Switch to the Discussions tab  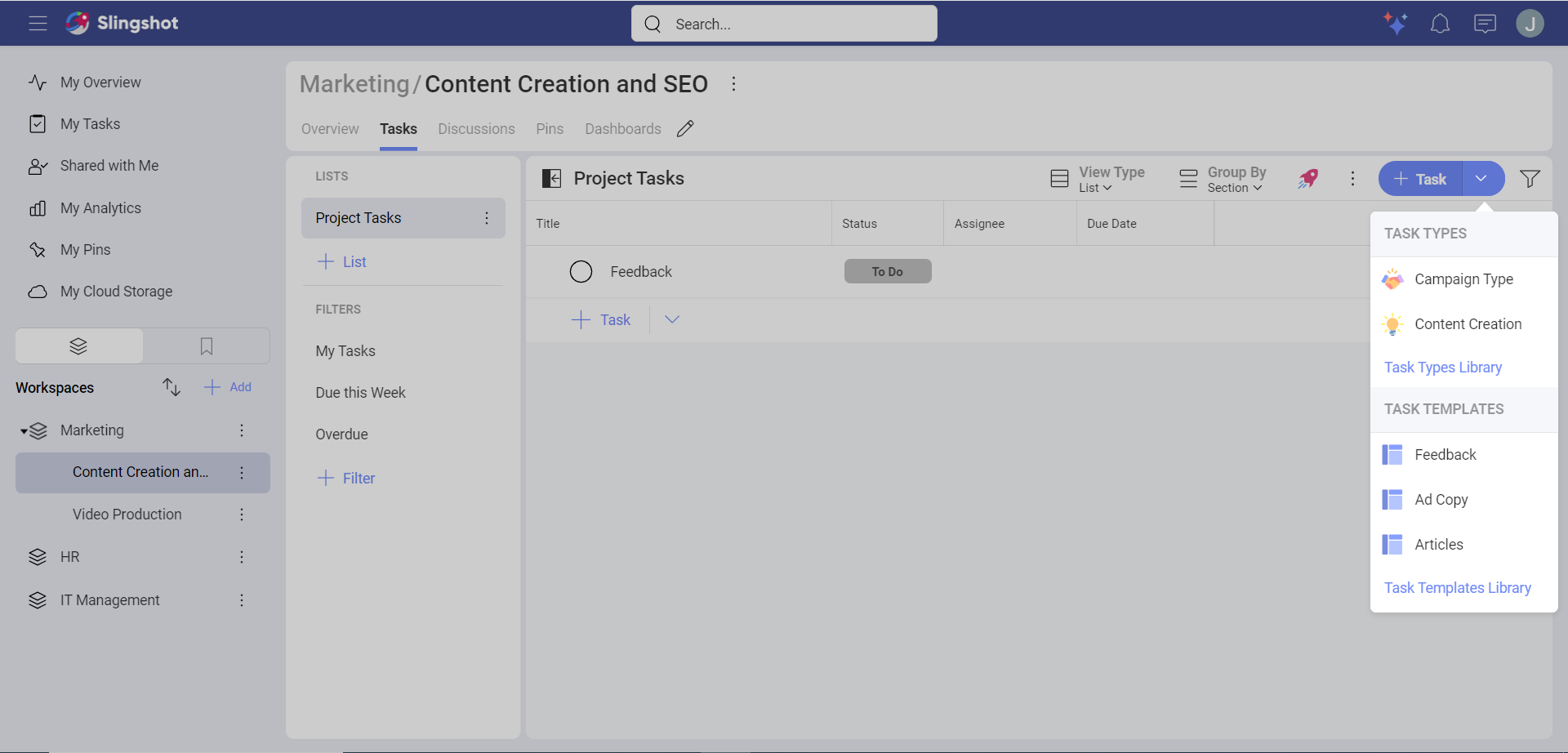pos(476,129)
